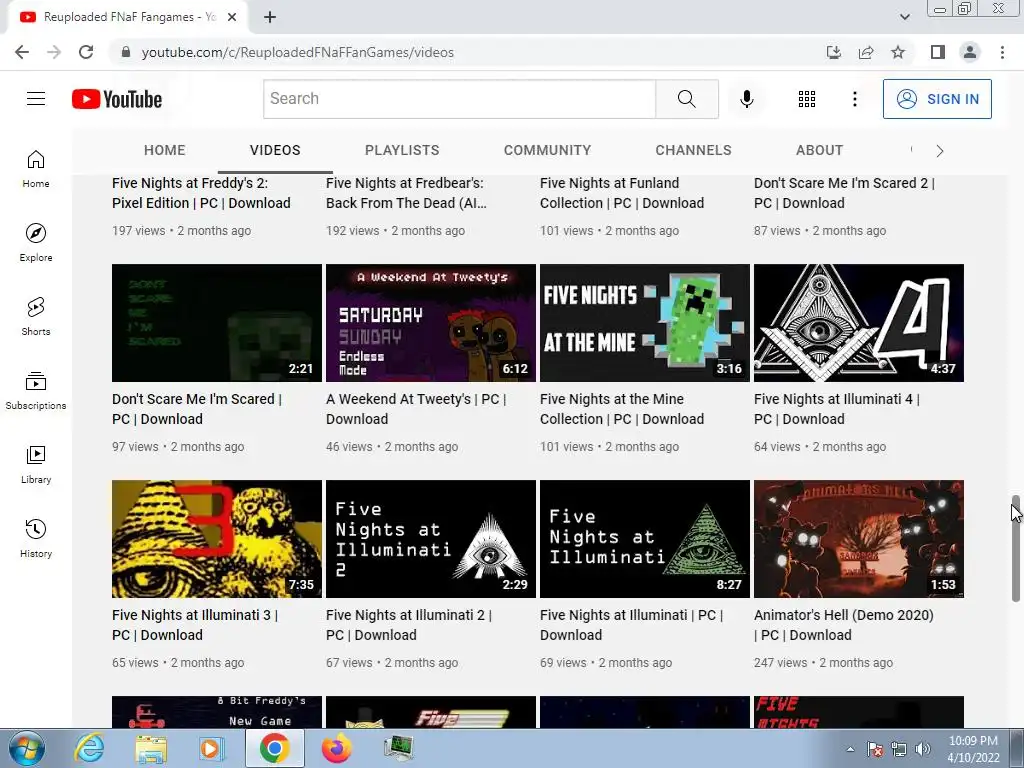This screenshot has height=768, width=1024.
Task: Open the ABOUT tab
Action: click(x=820, y=150)
